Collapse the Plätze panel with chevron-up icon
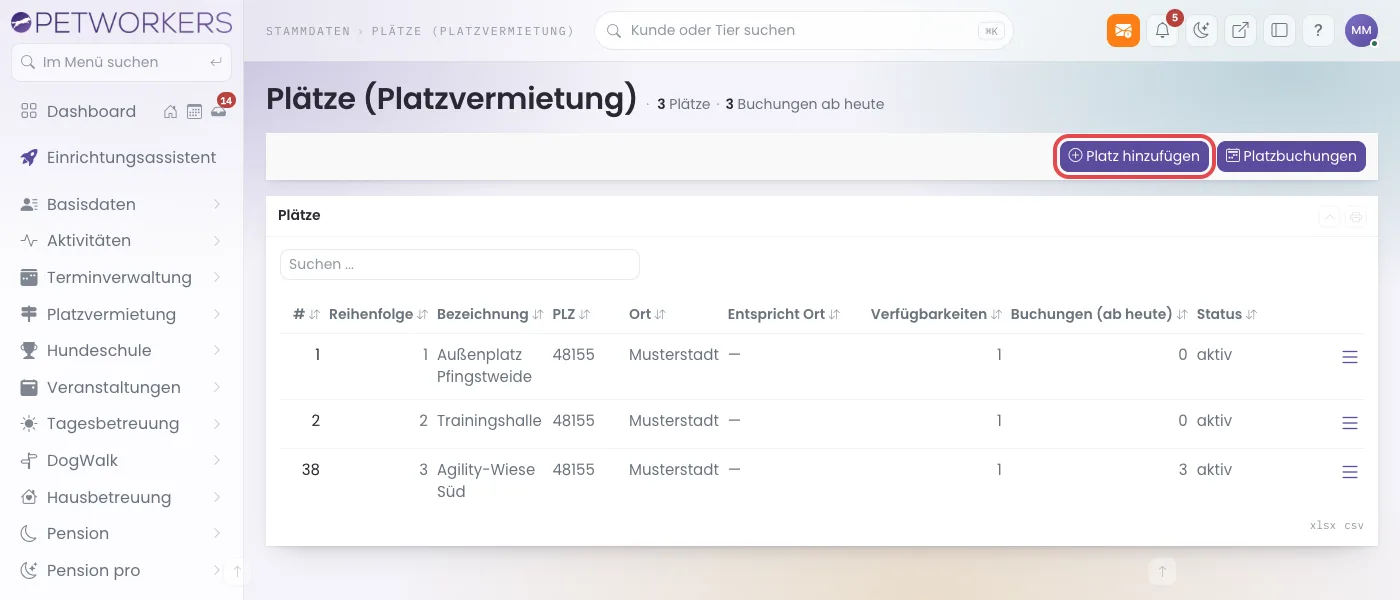This screenshot has width=1400, height=600. tap(1329, 217)
